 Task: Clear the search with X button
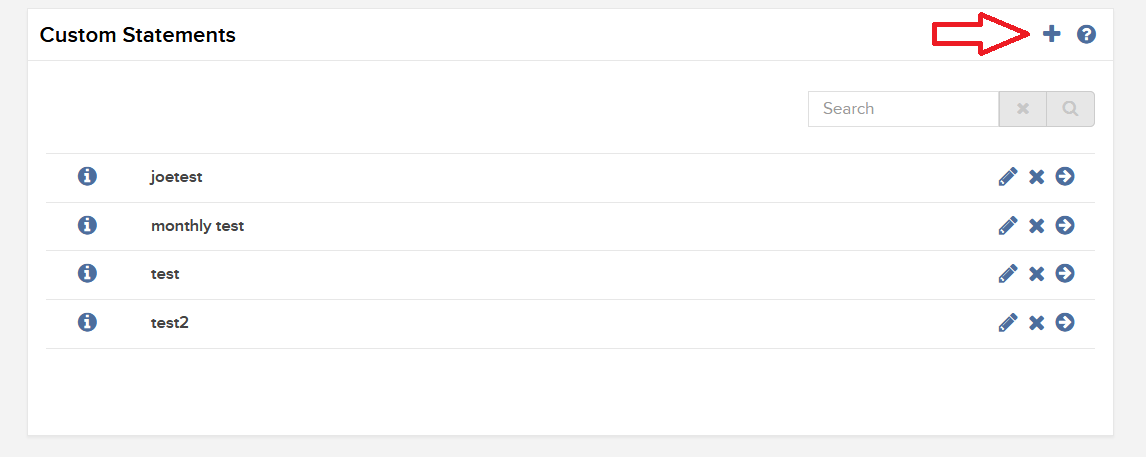click(x=1022, y=109)
